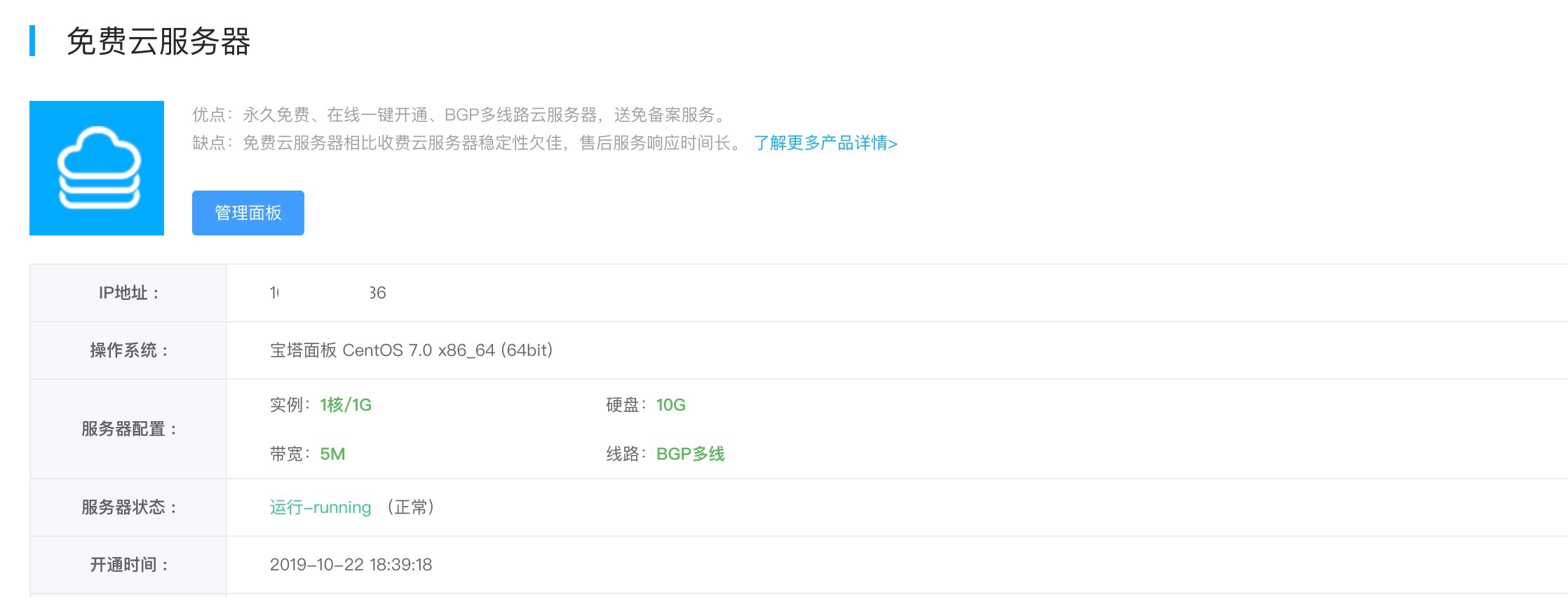The image size is (1568, 597).
Task: Click the 1核/1G instance value
Action: pos(346,405)
